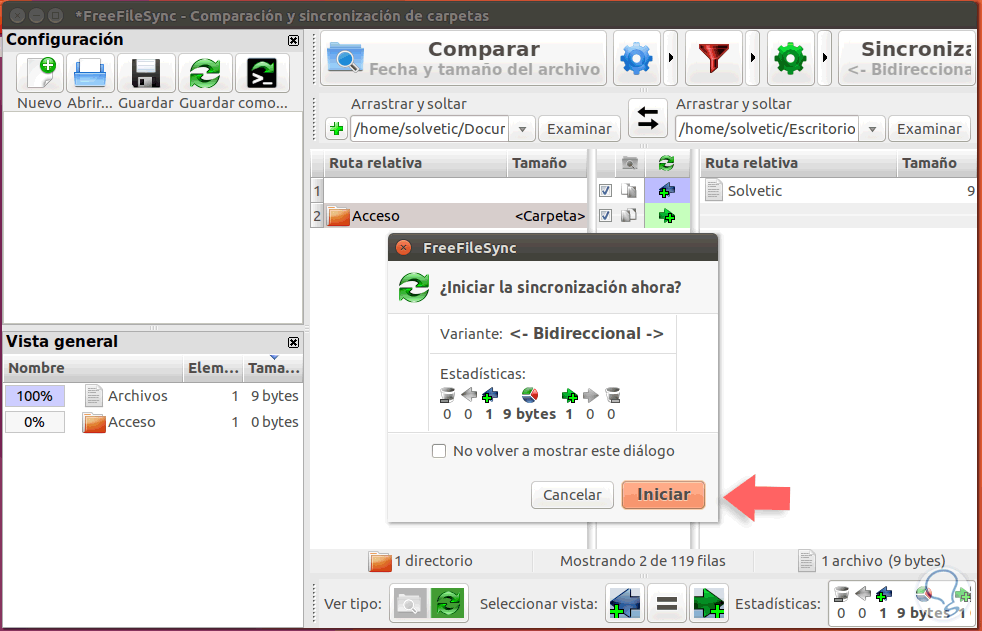Click Cancelar in the dialog
The width and height of the screenshot is (982, 631).
tap(572, 495)
